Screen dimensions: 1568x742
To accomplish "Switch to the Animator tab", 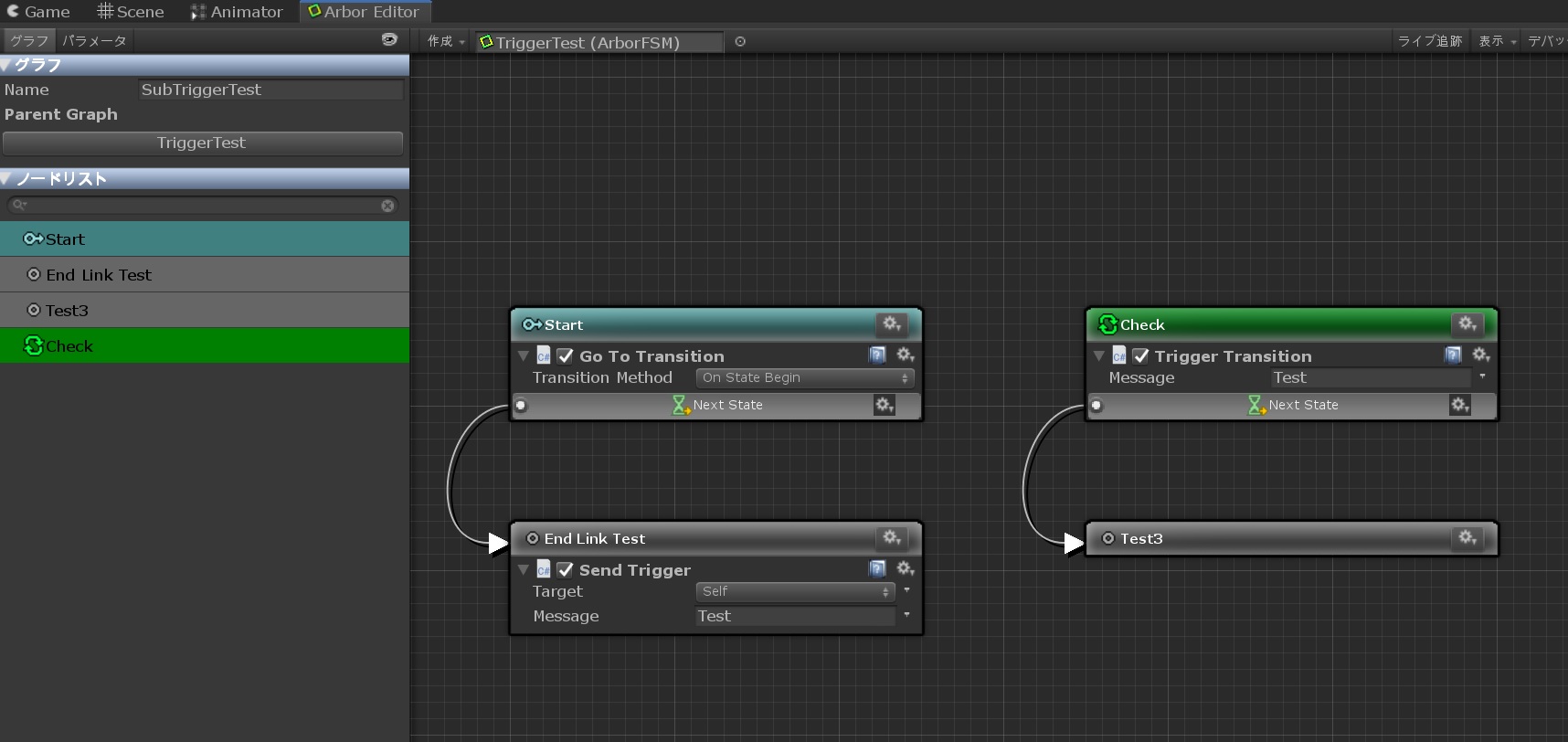I will (237, 12).
